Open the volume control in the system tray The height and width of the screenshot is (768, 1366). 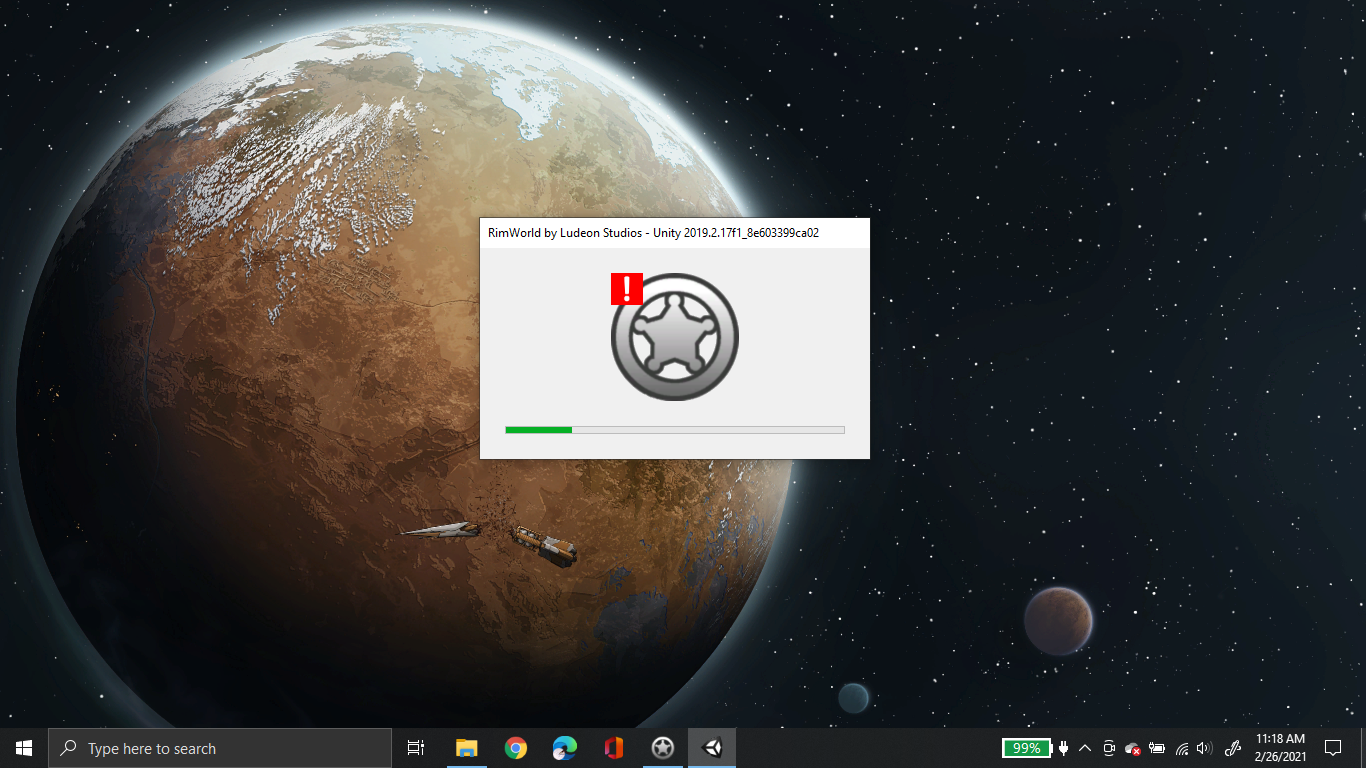[1206, 748]
